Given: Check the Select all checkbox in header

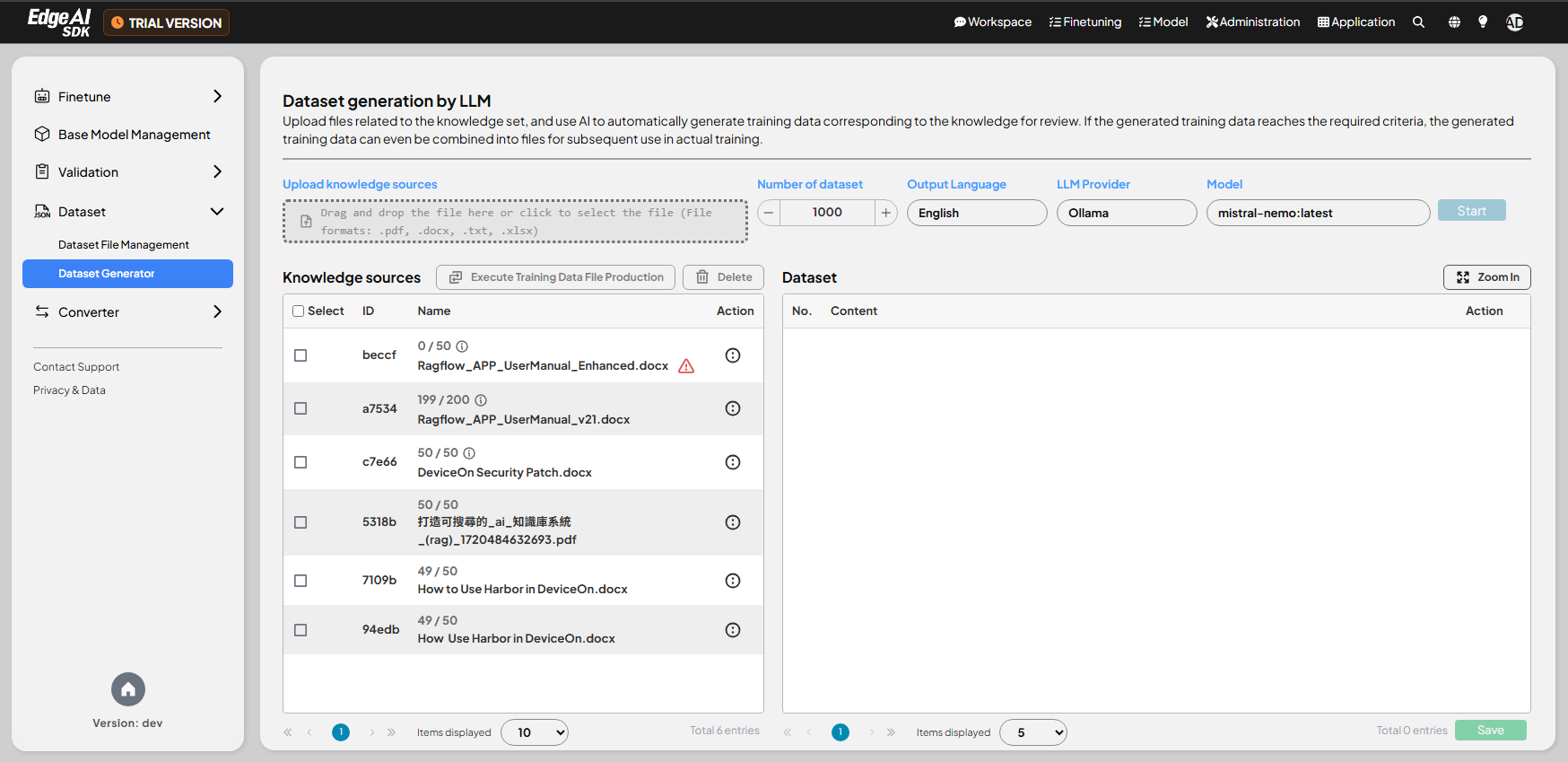Looking at the screenshot, I should pos(299,311).
